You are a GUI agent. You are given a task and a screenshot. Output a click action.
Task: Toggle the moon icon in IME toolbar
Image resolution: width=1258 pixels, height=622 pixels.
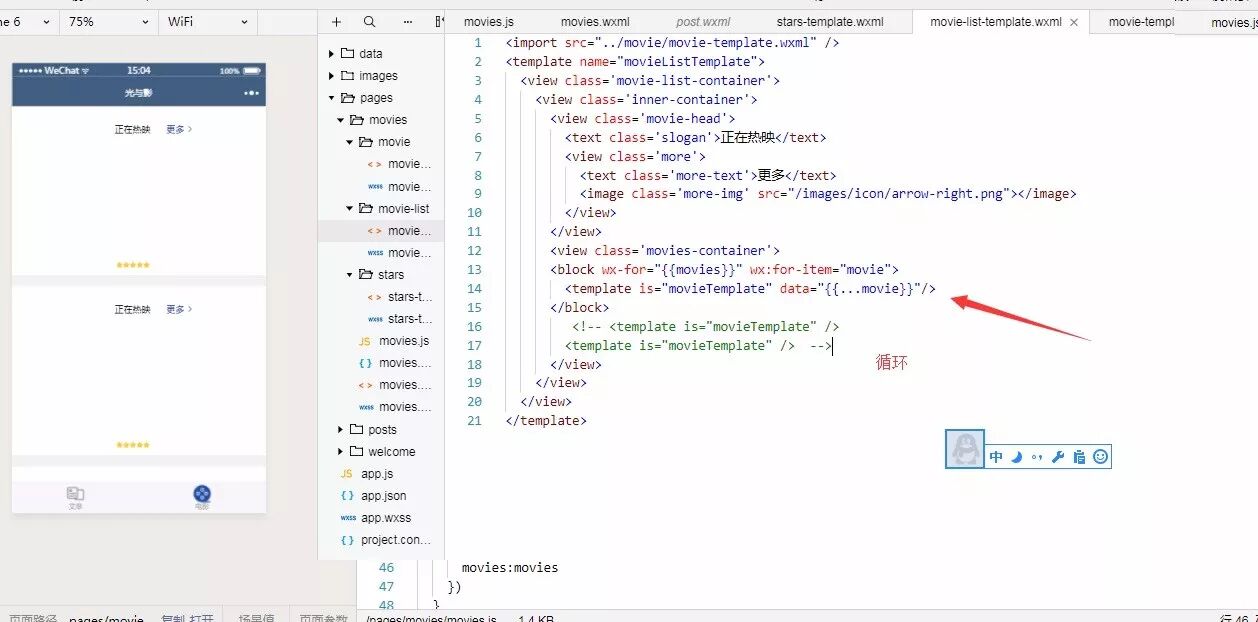click(x=1017, y=457)
